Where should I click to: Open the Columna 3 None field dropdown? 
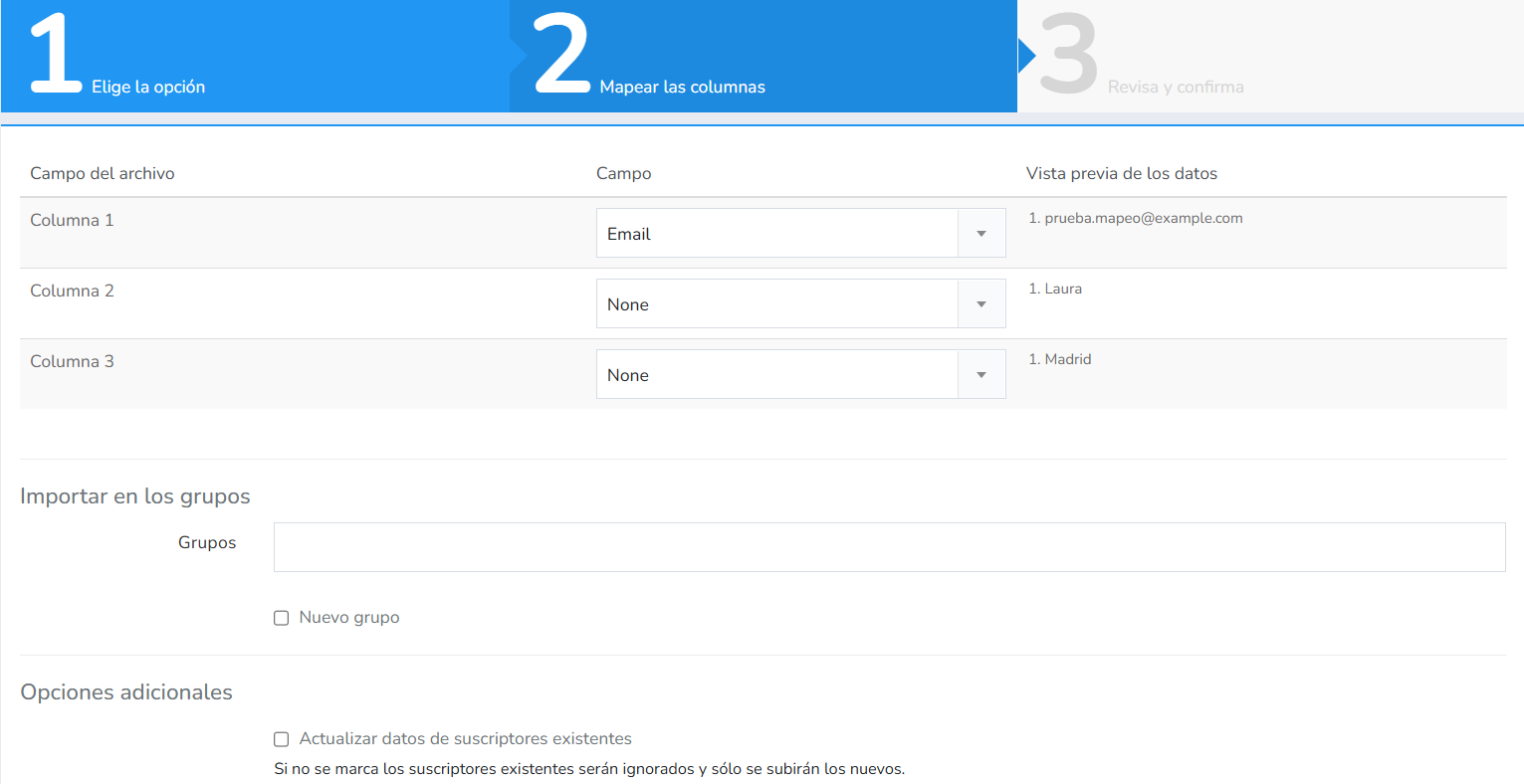coord(800,375)
